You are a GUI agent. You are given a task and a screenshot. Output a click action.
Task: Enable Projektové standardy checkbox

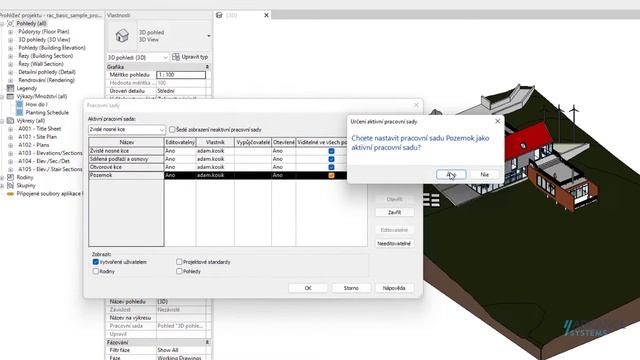[179, 262]
